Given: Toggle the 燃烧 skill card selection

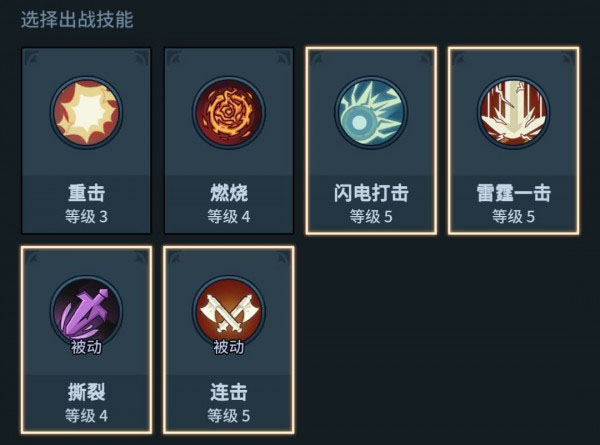Looking at the screenshot, I should pyautogui.click(x=228, y=140).
